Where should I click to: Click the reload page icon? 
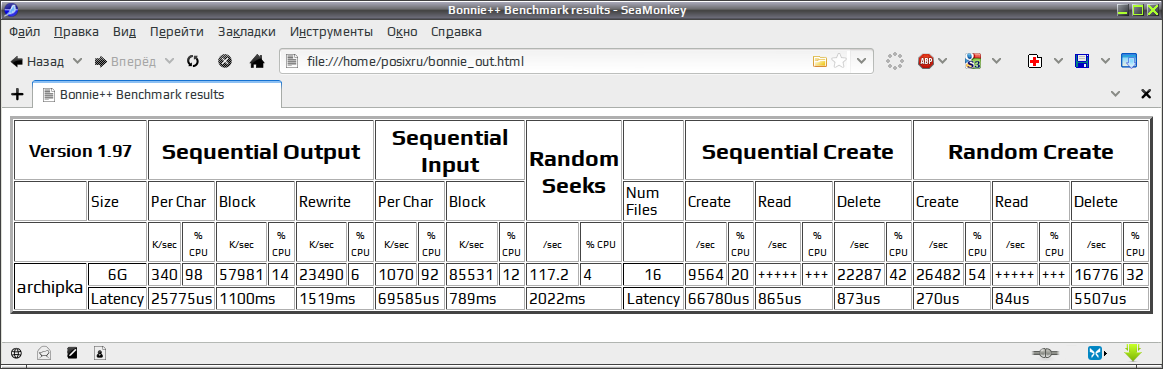pos(192,61)
